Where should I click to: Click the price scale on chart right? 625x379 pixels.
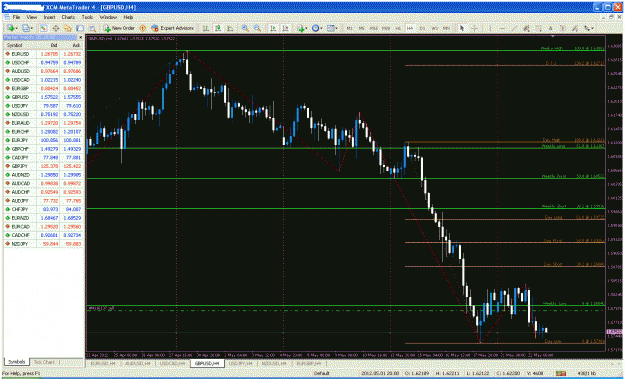(x=613, y=193)
